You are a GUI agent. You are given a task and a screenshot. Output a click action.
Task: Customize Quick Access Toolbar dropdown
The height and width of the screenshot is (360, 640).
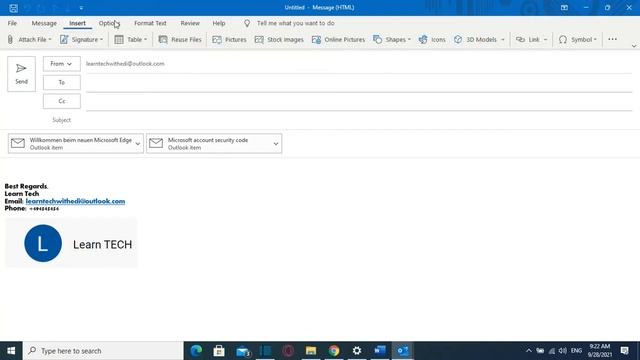point(81,8)
